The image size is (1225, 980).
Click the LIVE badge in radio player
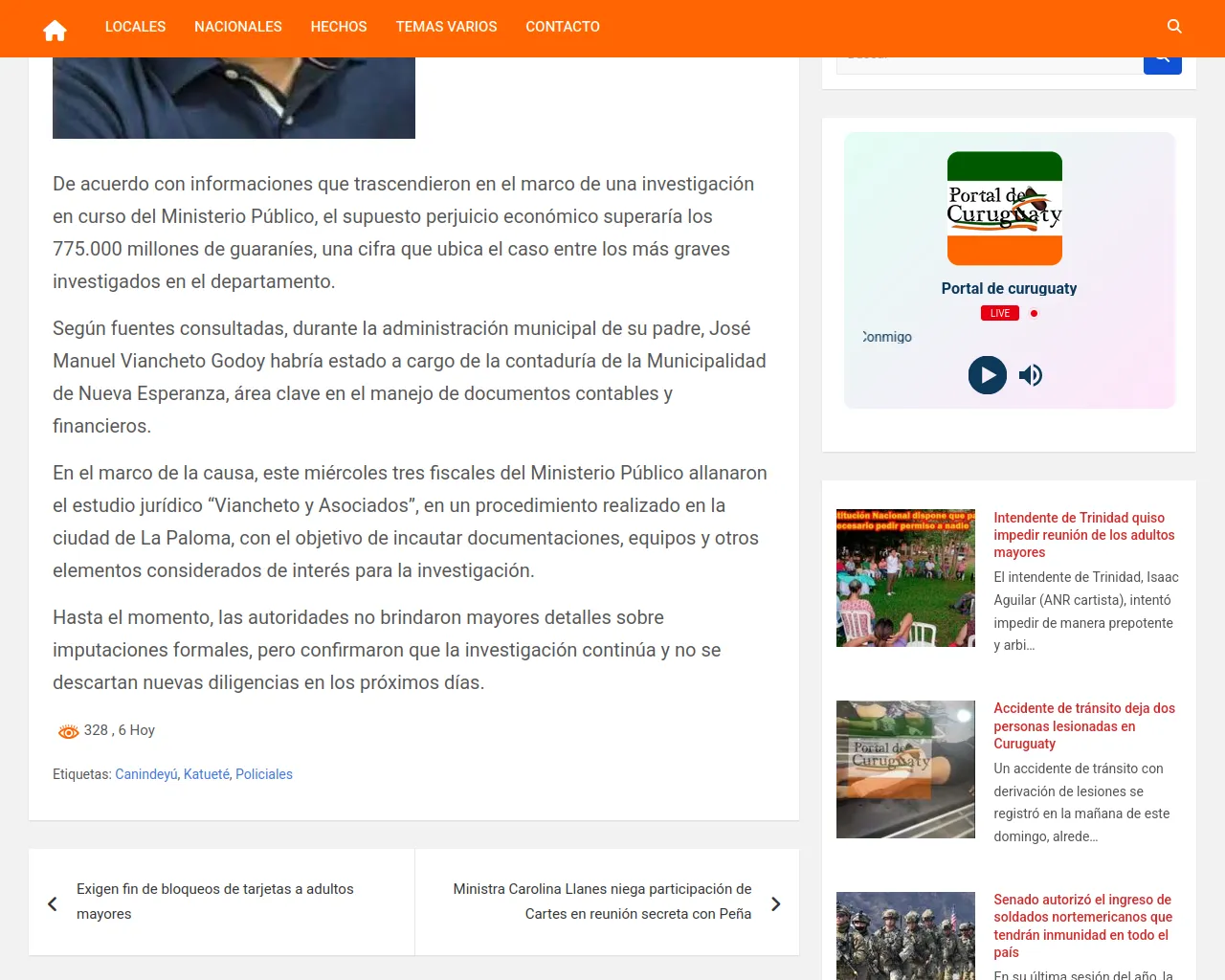(x=999, y=313)
